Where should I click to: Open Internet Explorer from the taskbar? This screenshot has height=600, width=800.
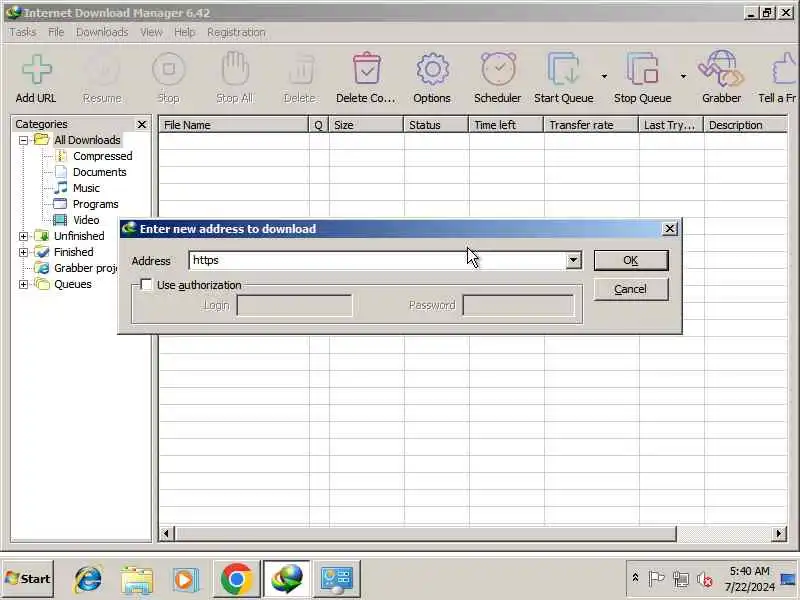(88, 579)
